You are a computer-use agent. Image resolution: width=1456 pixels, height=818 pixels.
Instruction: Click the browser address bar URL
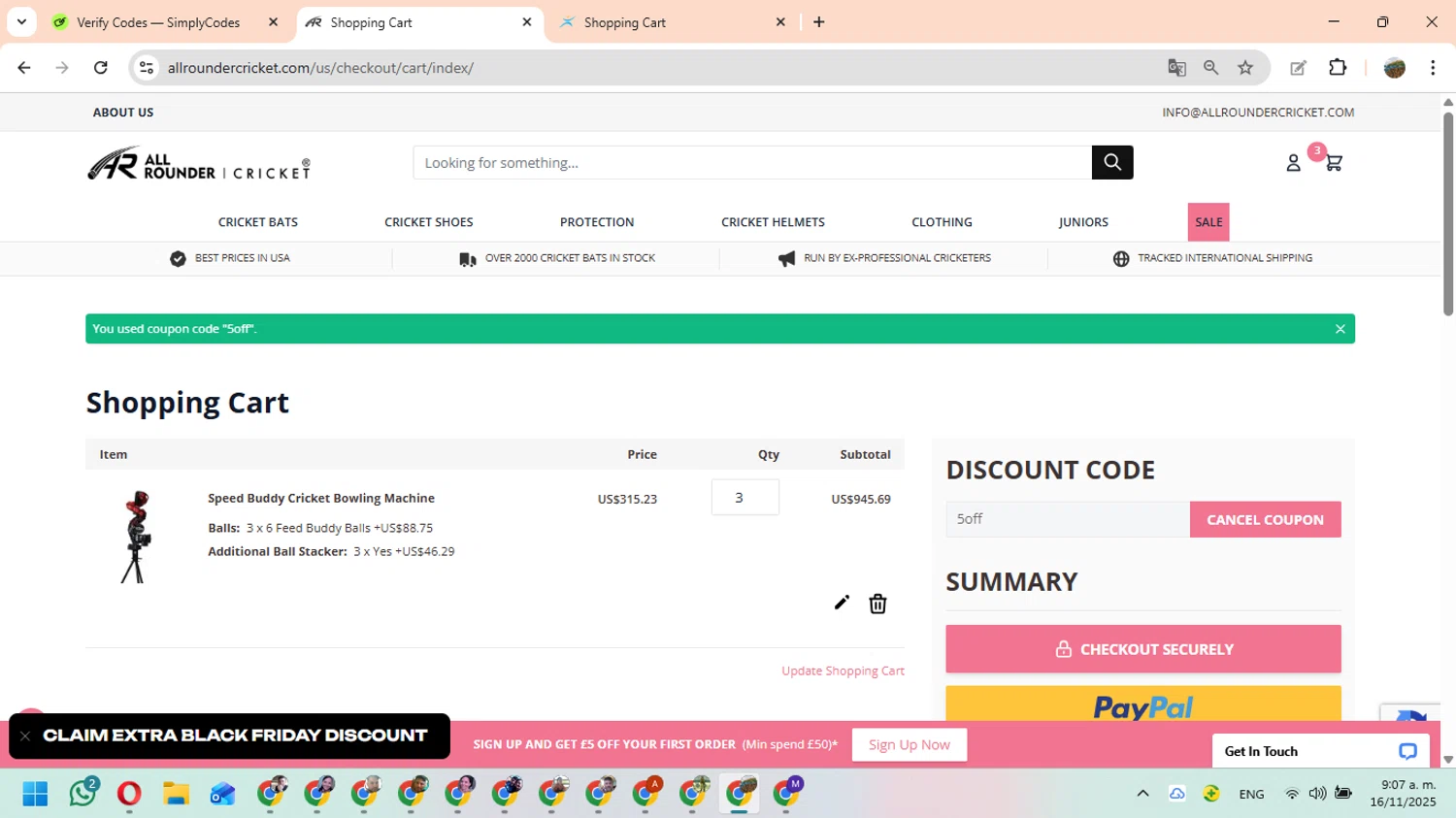pyautogui.click(x=320, y=68)
